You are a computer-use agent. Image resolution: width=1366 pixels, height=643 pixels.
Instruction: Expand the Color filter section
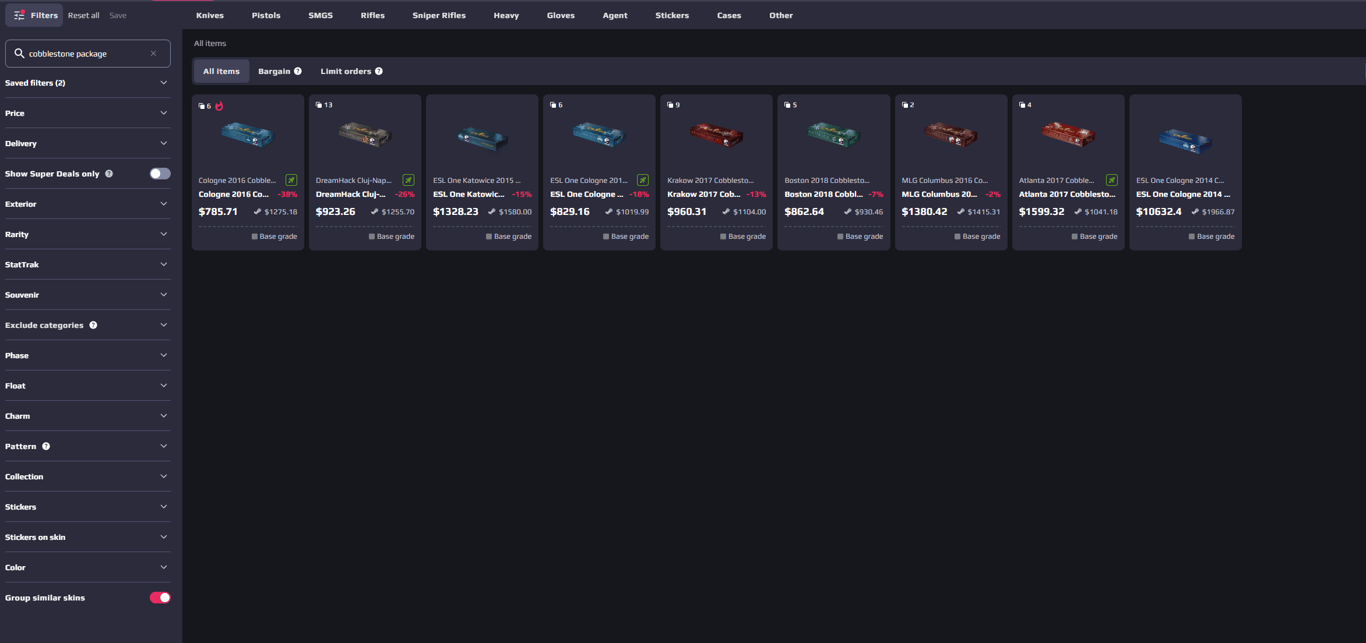coord(87,567)
